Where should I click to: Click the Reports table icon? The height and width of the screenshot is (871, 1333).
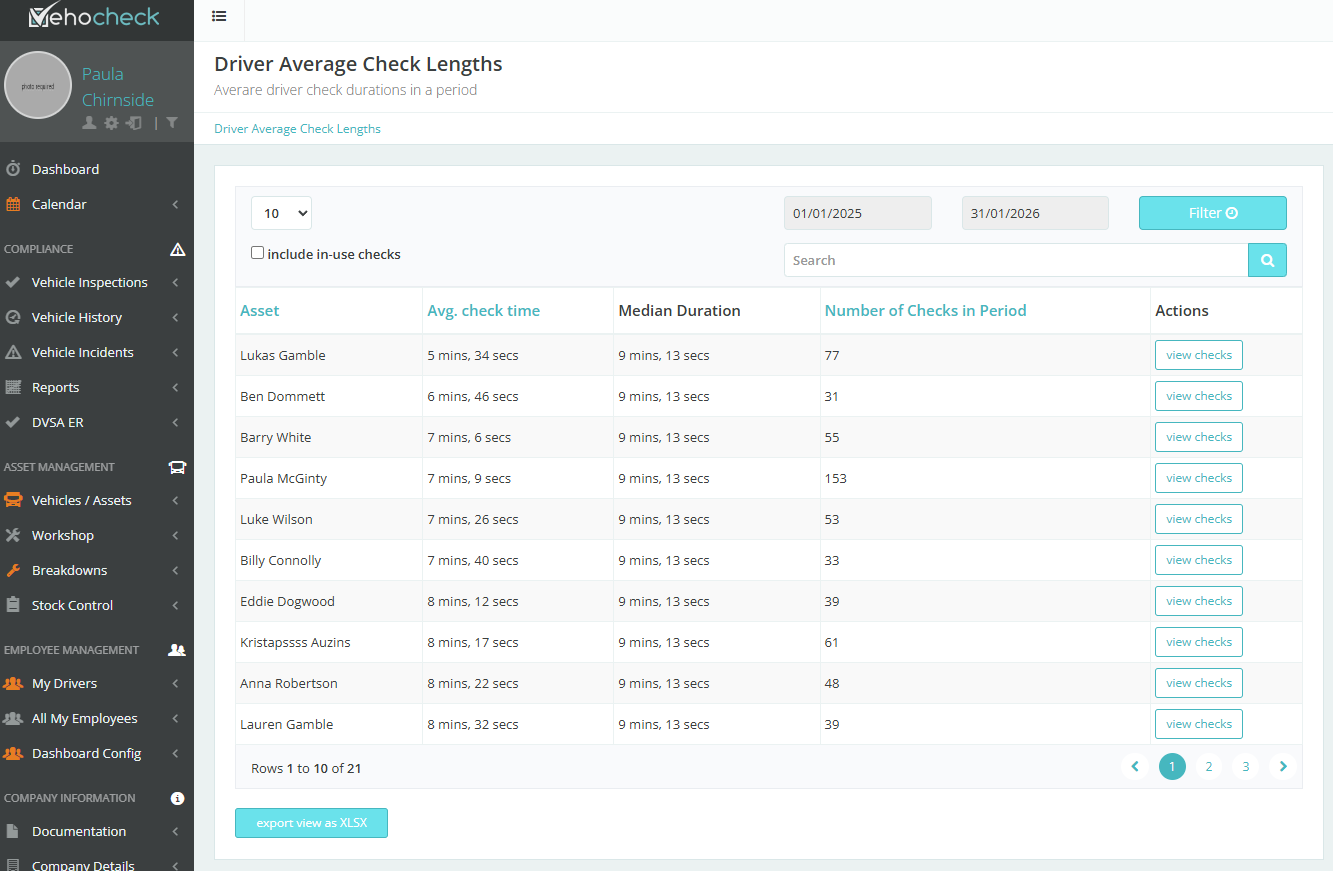coord(13,387)
